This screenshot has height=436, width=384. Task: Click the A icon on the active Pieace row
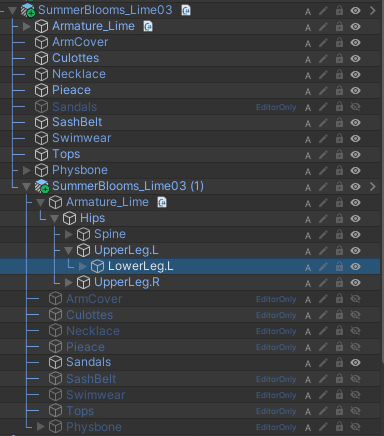(x=308, y=92)
